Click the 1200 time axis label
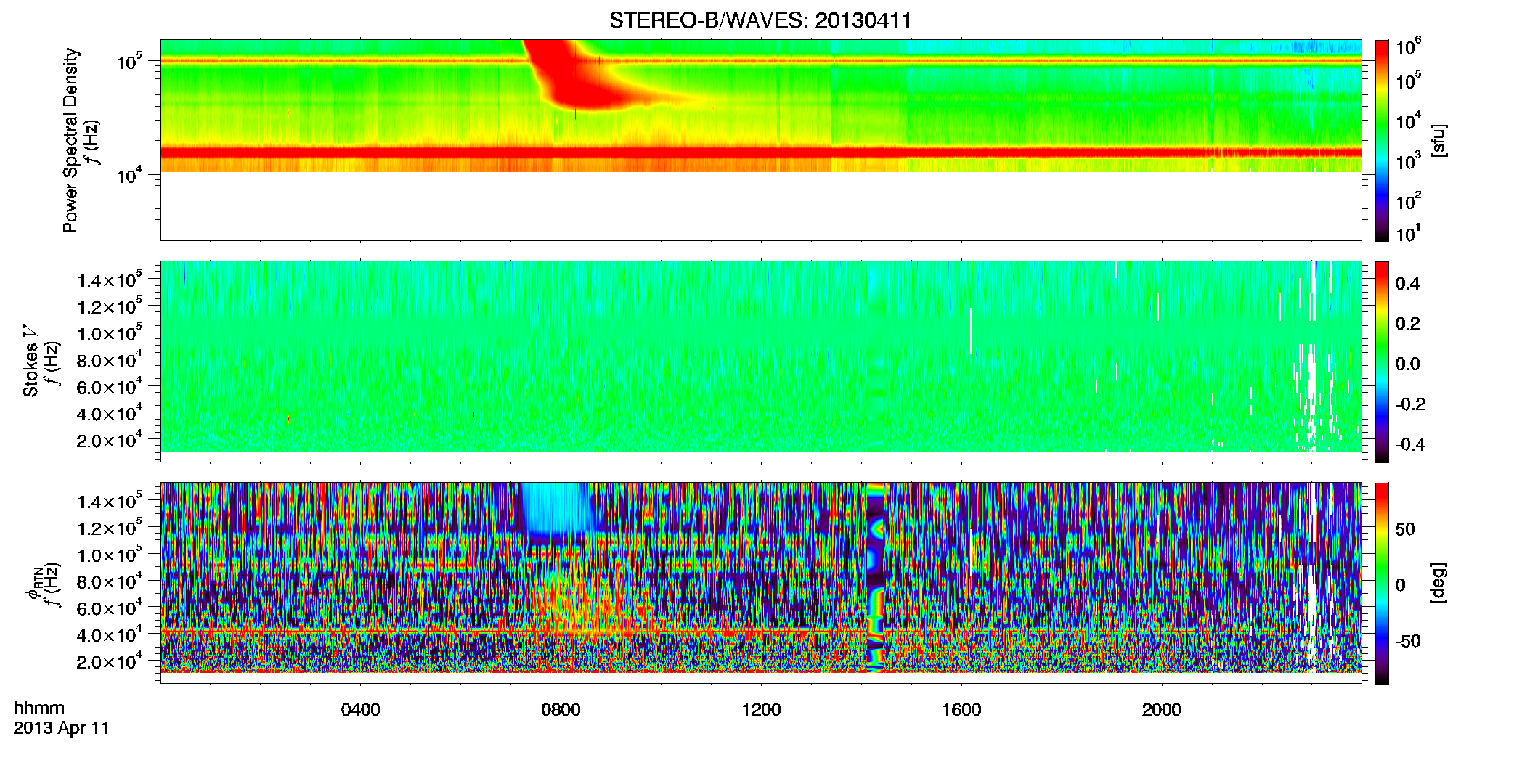 (761, 710)
